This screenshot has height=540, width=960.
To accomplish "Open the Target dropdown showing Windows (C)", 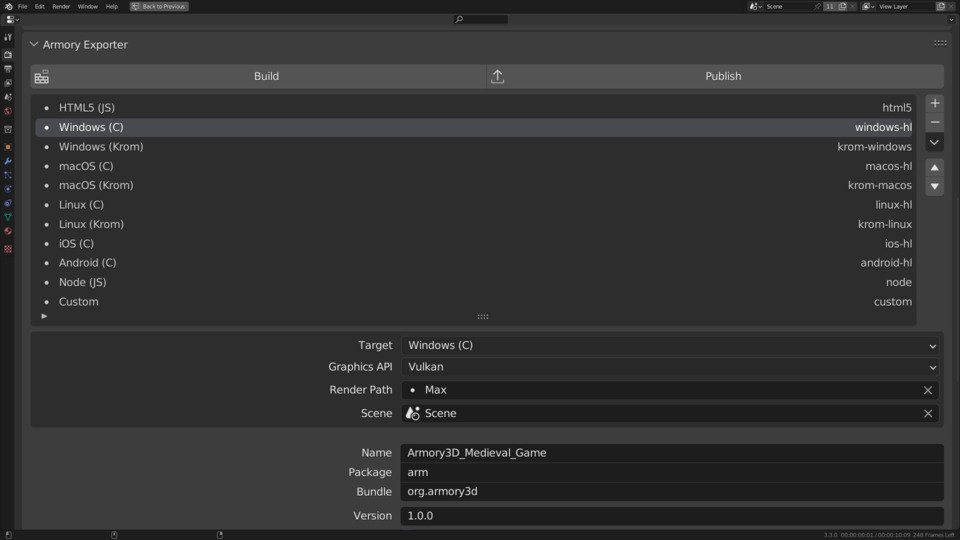I will pyautogui.click(x=672, y=345).
